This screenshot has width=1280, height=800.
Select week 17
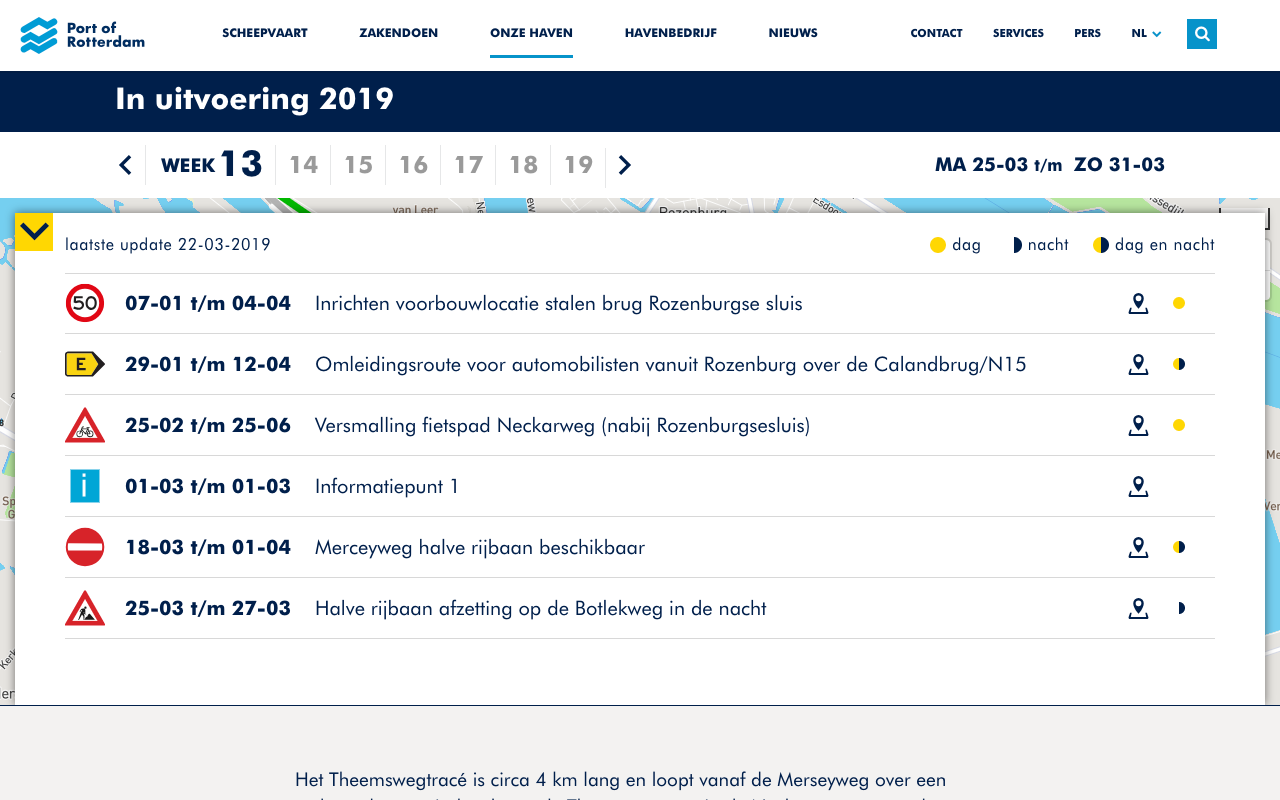point(468,165)
